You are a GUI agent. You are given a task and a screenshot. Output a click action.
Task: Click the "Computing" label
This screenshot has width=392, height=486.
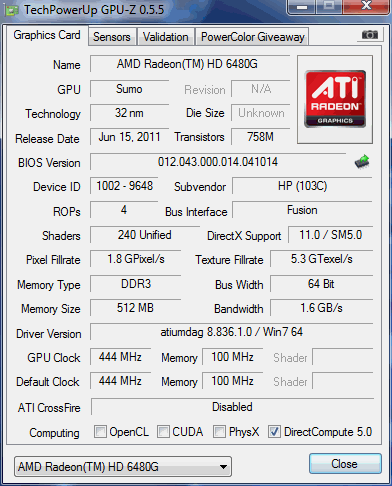[x=54, y=433]
